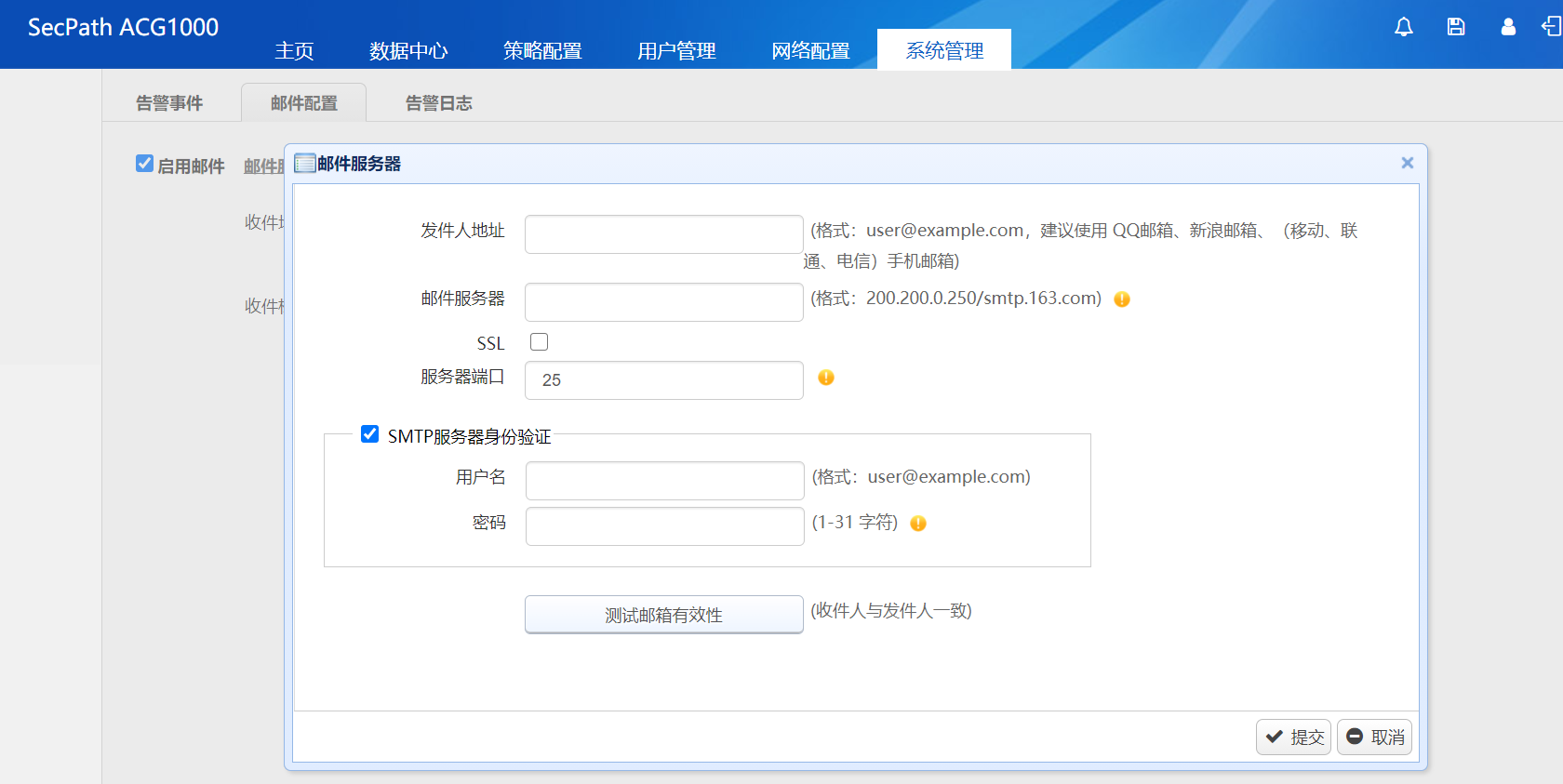
Task: Toggle the 启用邮件 checkbox
Action: [x=144, y=164]
